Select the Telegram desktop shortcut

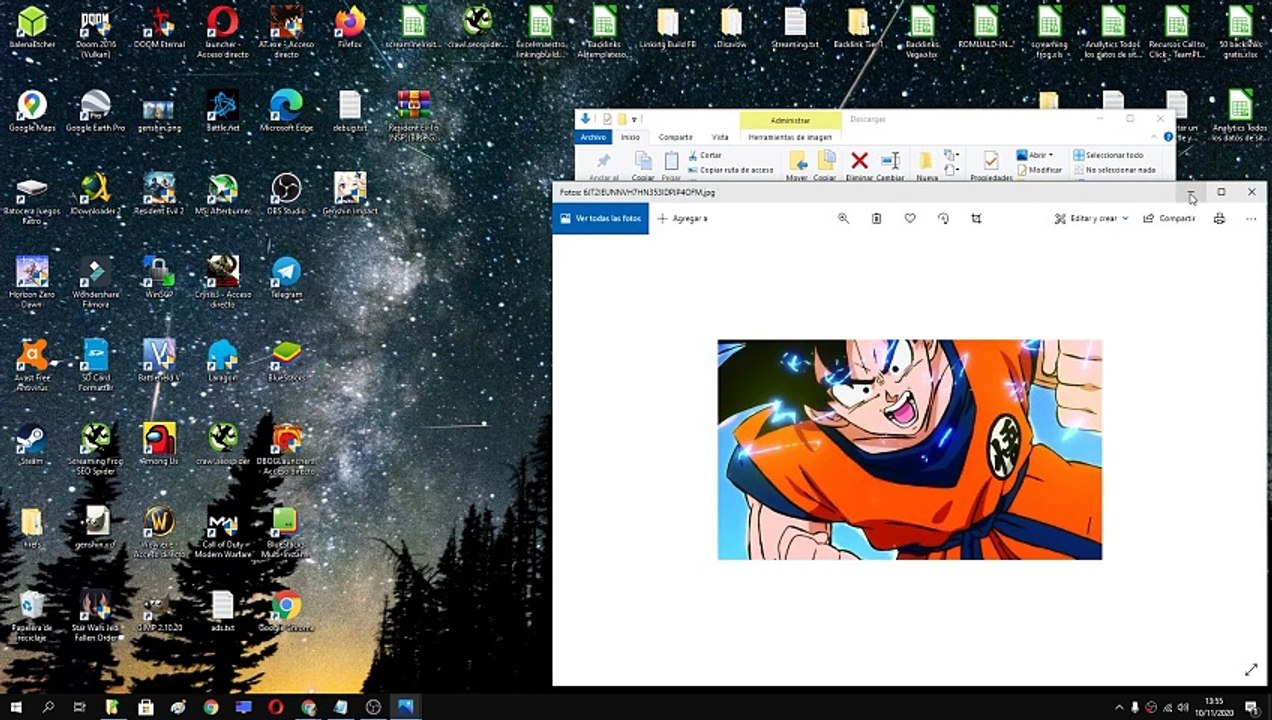pyautogui.click(x=286, y=278)
